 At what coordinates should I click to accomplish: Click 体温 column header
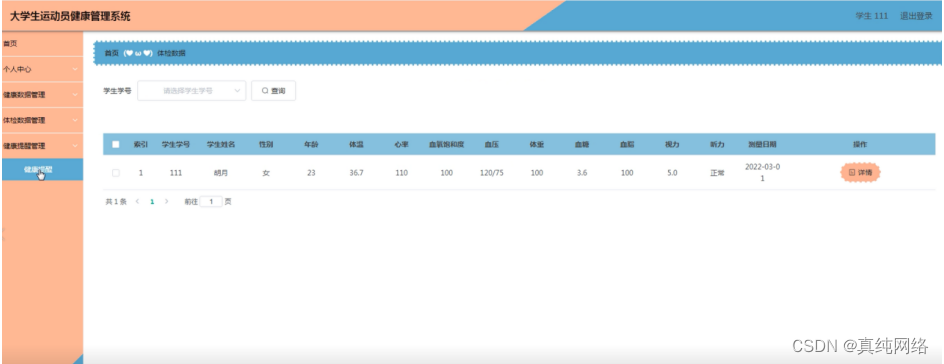(356, 144)
